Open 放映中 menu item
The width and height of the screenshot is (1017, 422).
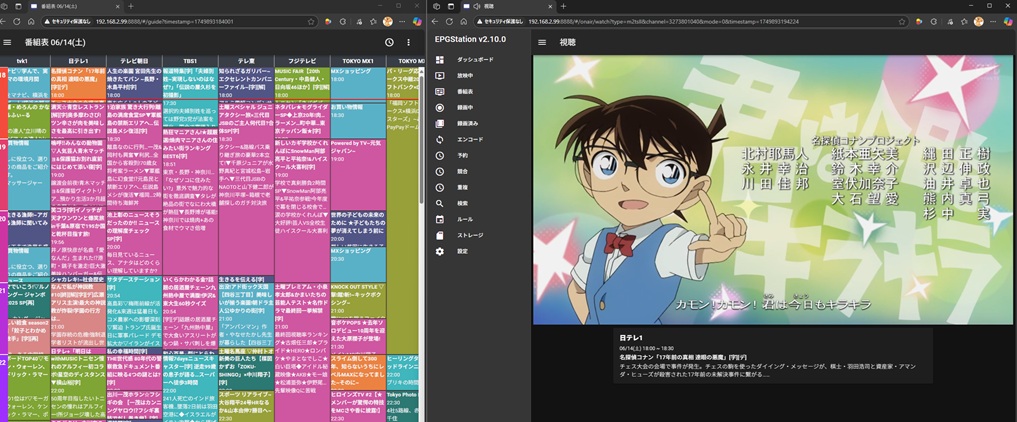[464, 75]
